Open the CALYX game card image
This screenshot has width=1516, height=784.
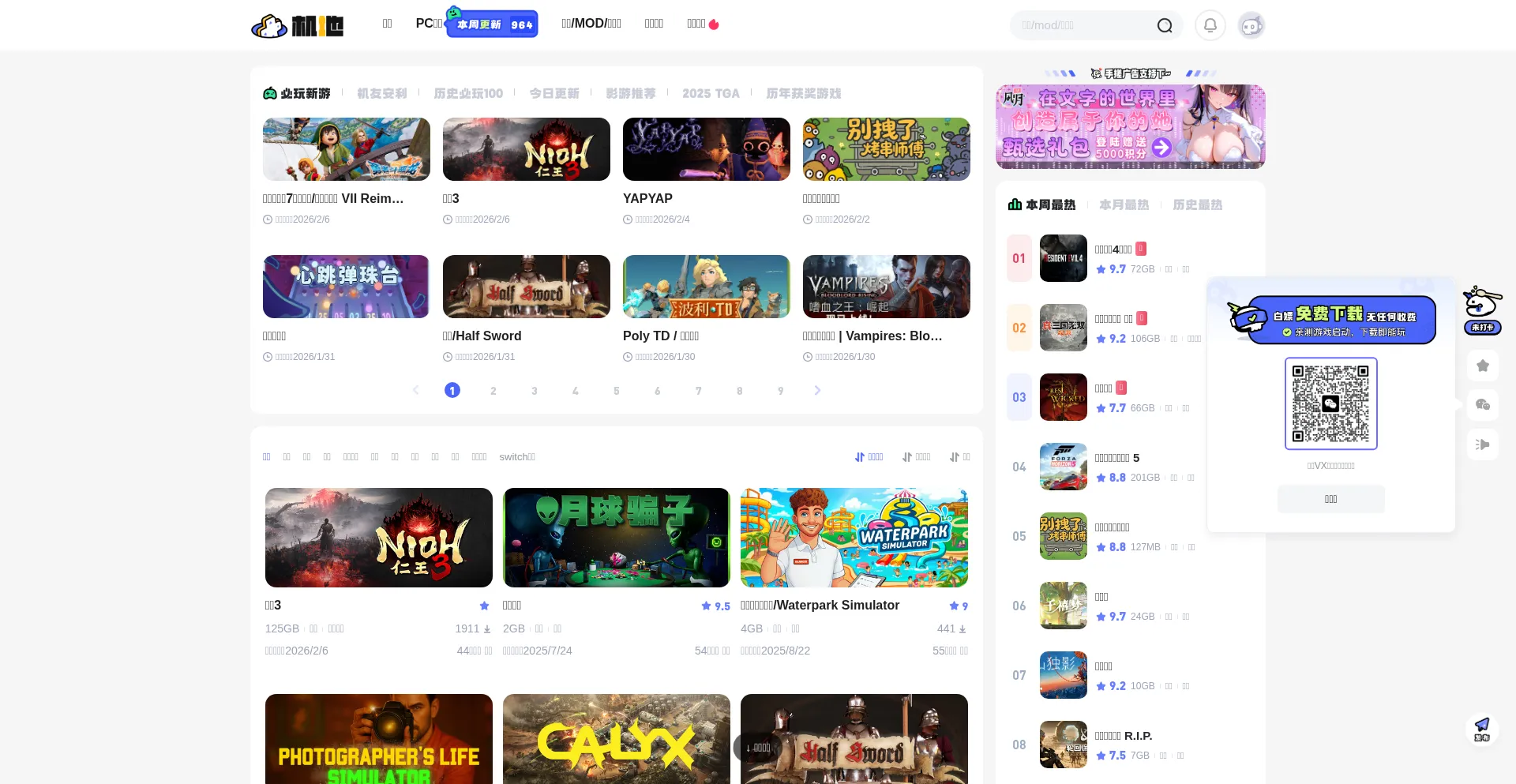click(617, 739)
